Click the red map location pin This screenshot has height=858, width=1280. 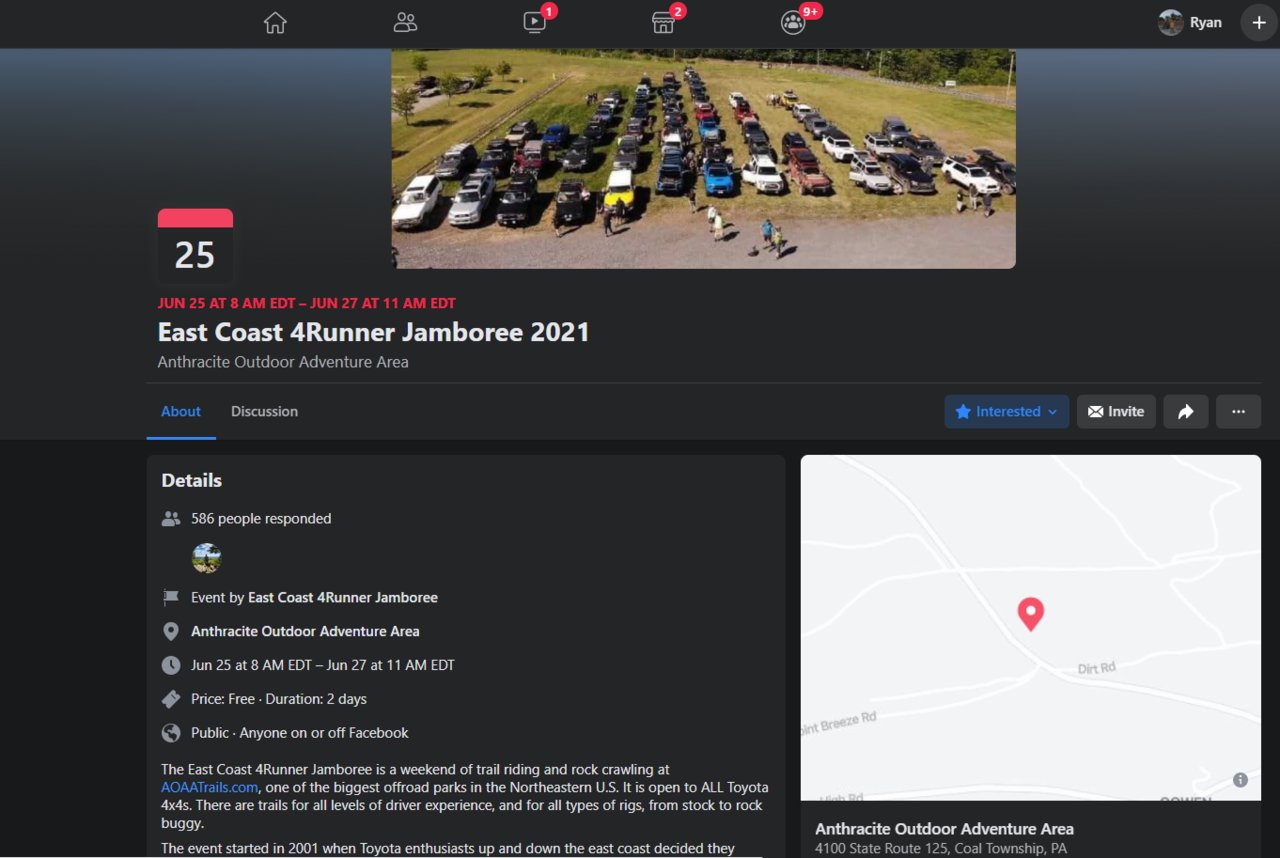pos(1030,613)
